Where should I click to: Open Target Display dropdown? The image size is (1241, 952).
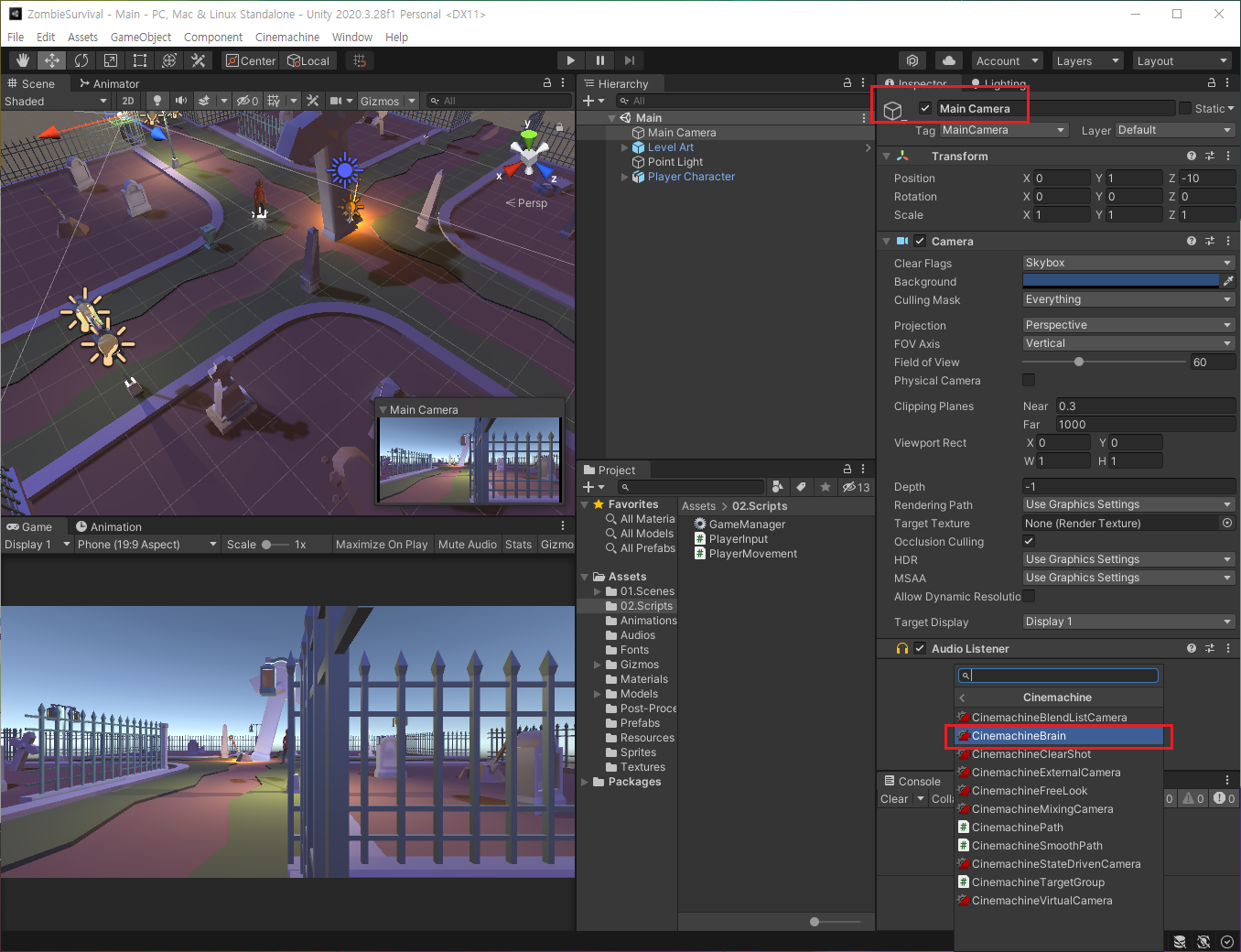[x=1128, y=622]
